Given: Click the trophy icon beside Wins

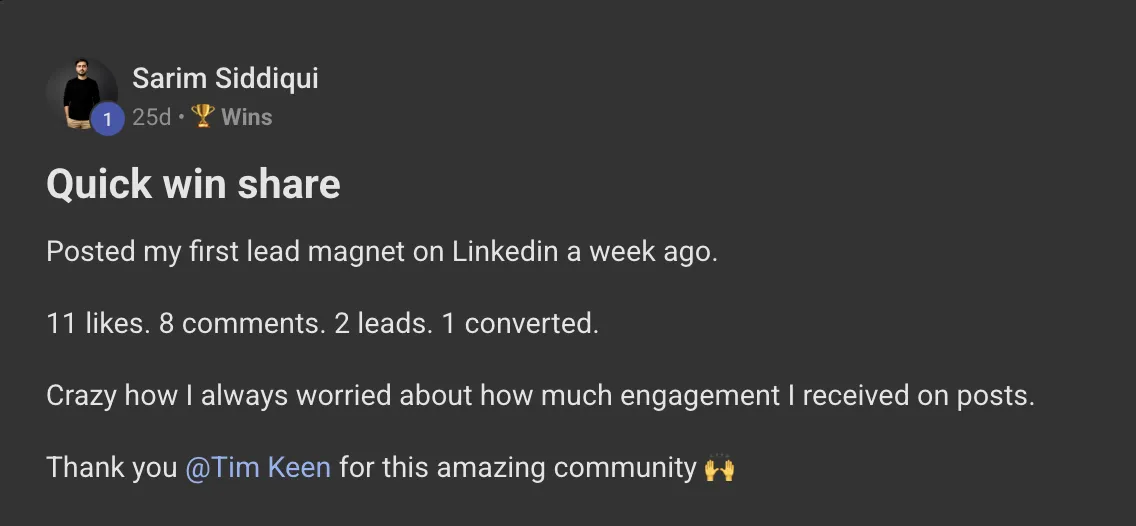Looking at the screenshot, I should [x=203, y=117].
